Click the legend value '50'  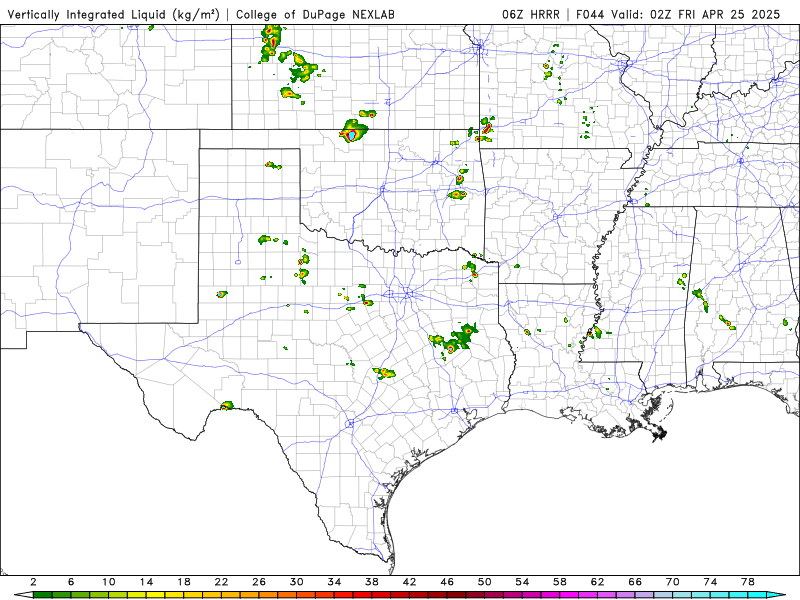pos(485,582)
